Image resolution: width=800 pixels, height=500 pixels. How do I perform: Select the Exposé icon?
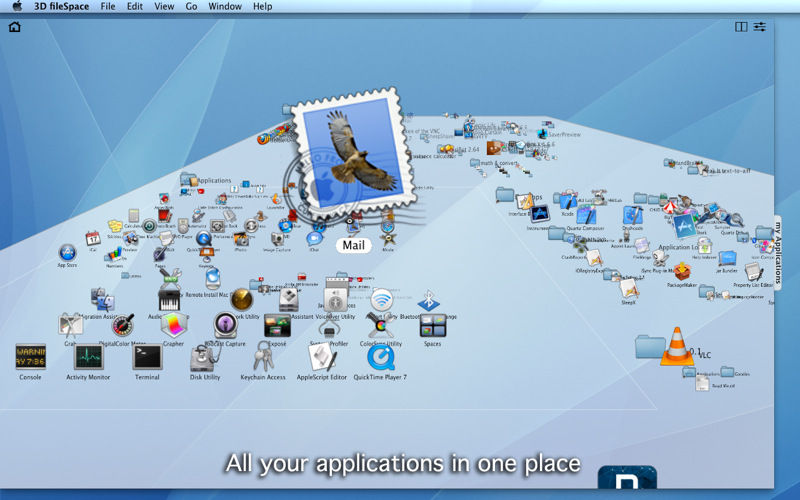click(x=277, y=326)
